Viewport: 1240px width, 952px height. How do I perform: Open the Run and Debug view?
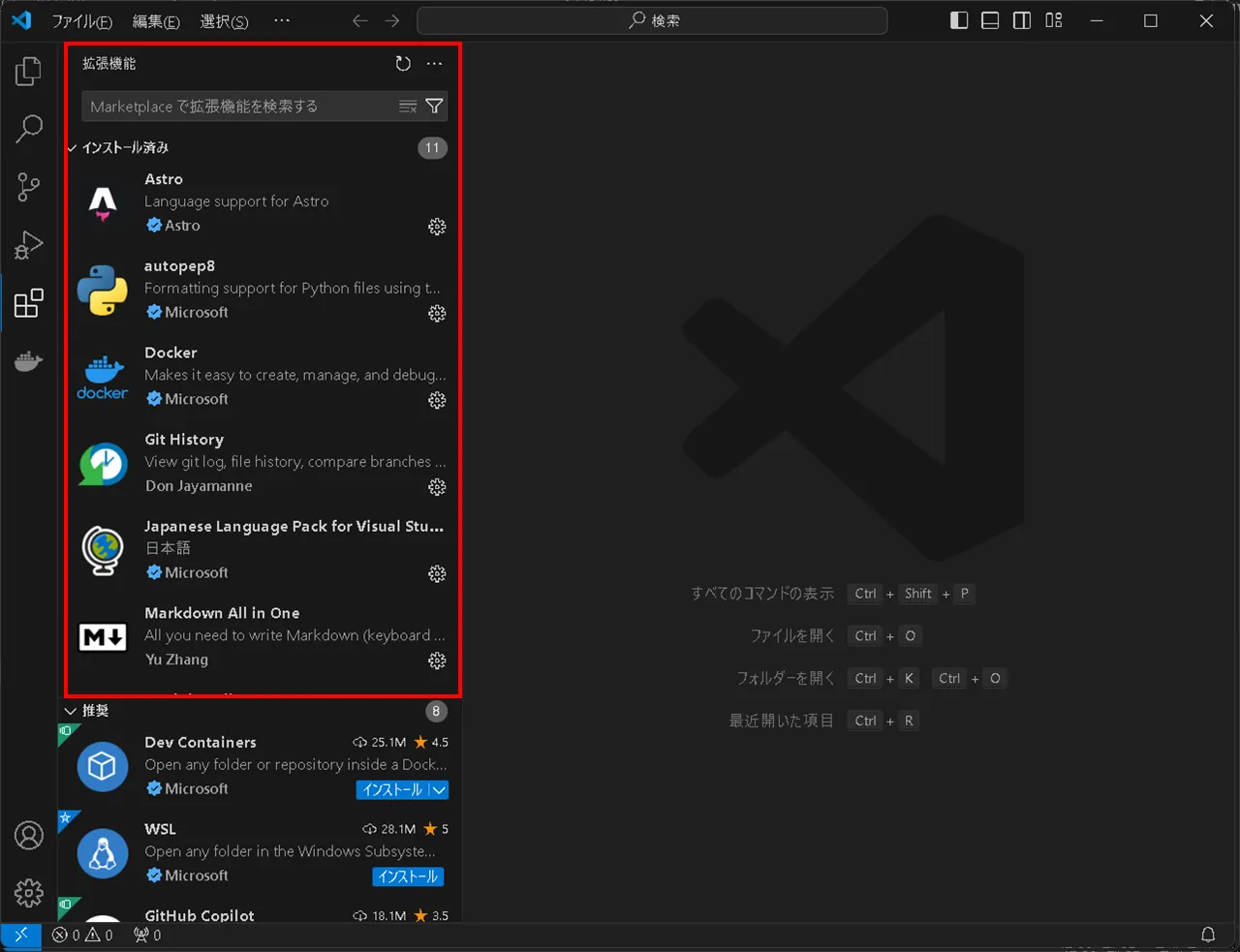[29, 245]
